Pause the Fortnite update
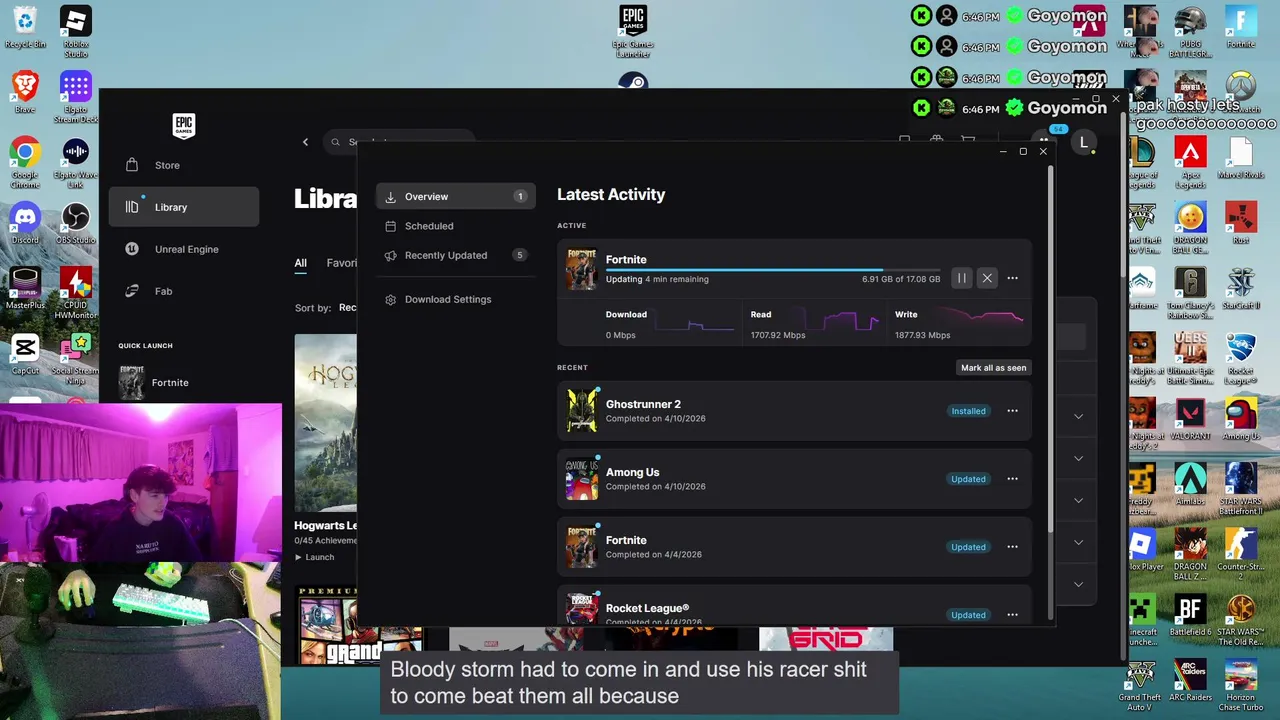 click(x=961, y=278)
